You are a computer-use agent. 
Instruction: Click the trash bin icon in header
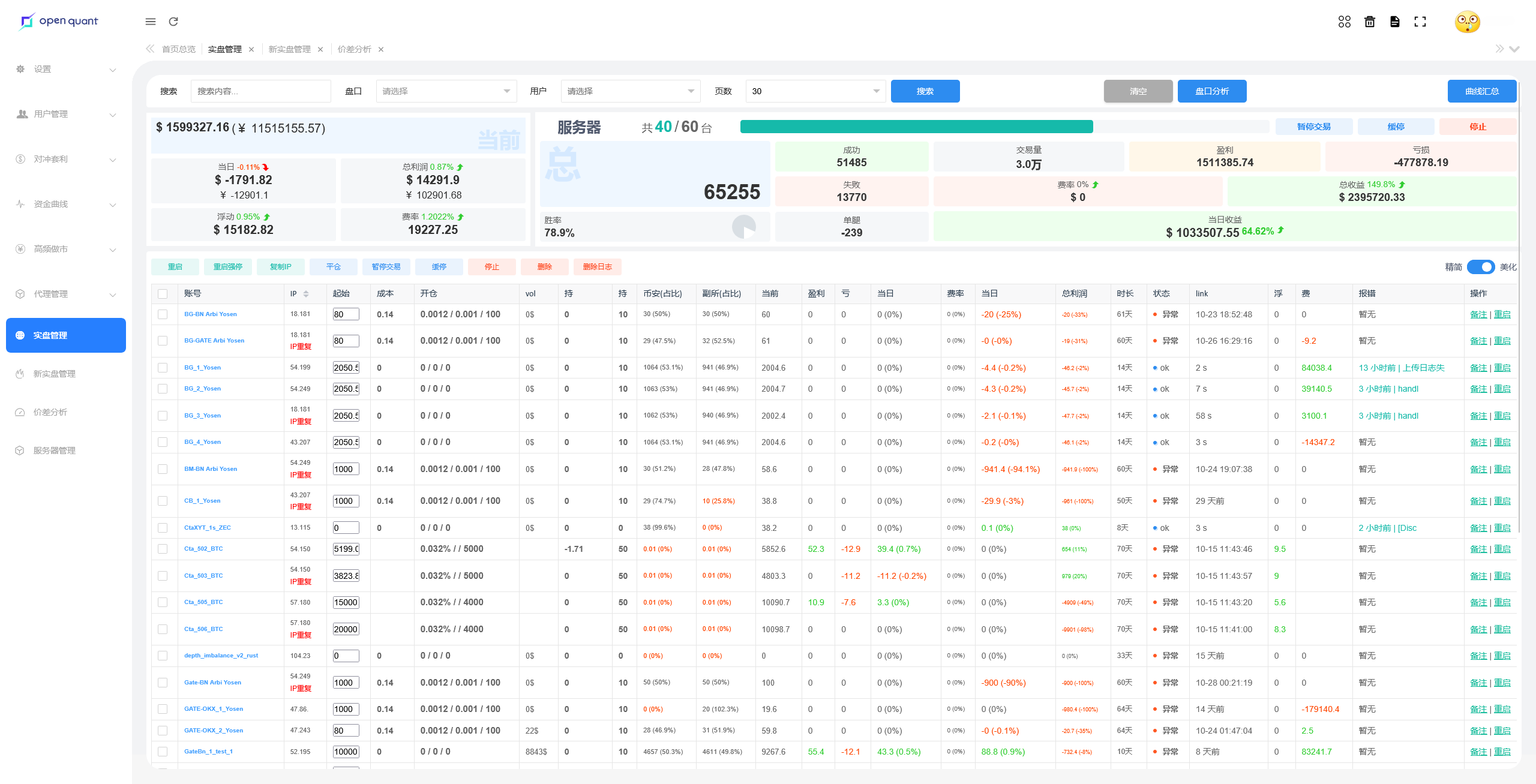tap(1370, 22)
